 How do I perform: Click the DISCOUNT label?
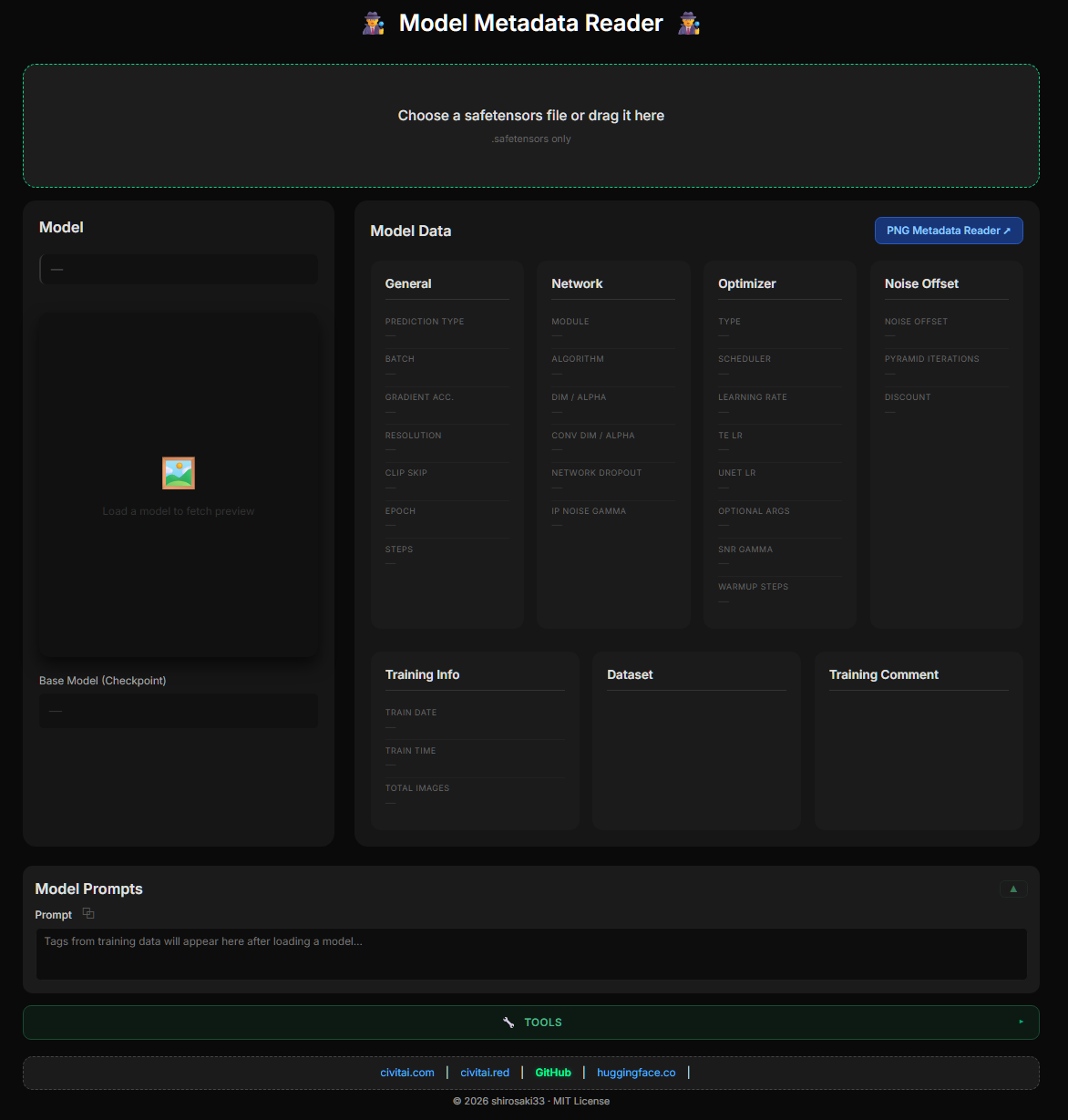(908, 397)
